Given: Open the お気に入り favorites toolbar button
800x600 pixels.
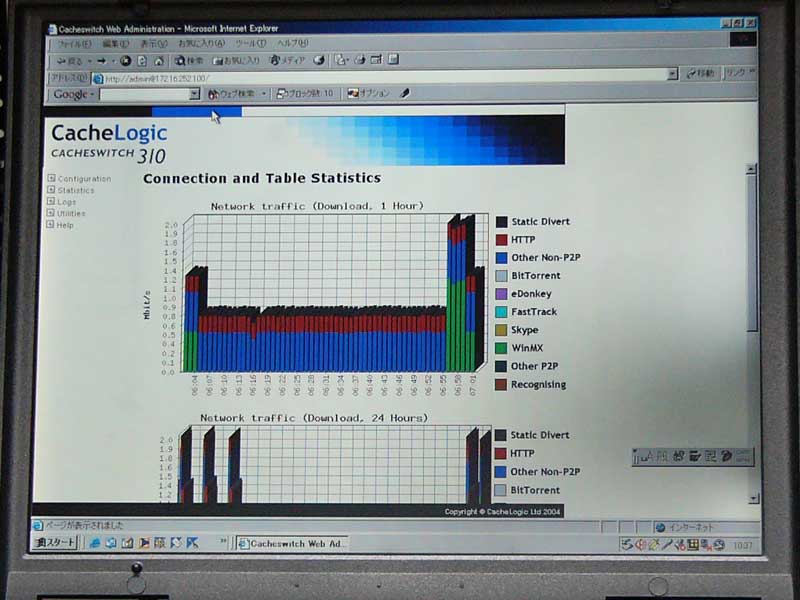Looking at the screenshot, I should (x=236, y=61).
